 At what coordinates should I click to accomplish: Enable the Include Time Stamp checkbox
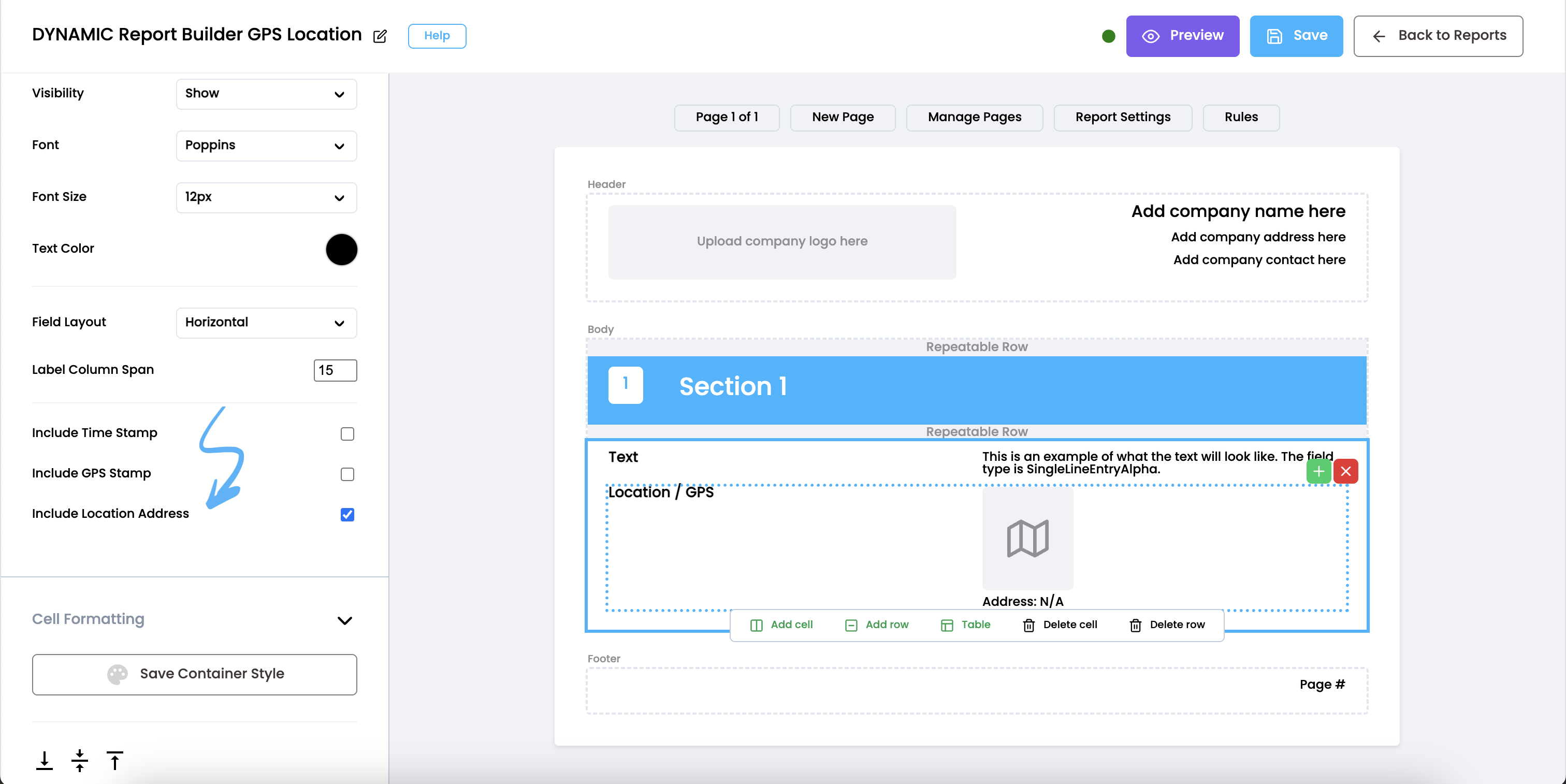[x=347, y=433]
